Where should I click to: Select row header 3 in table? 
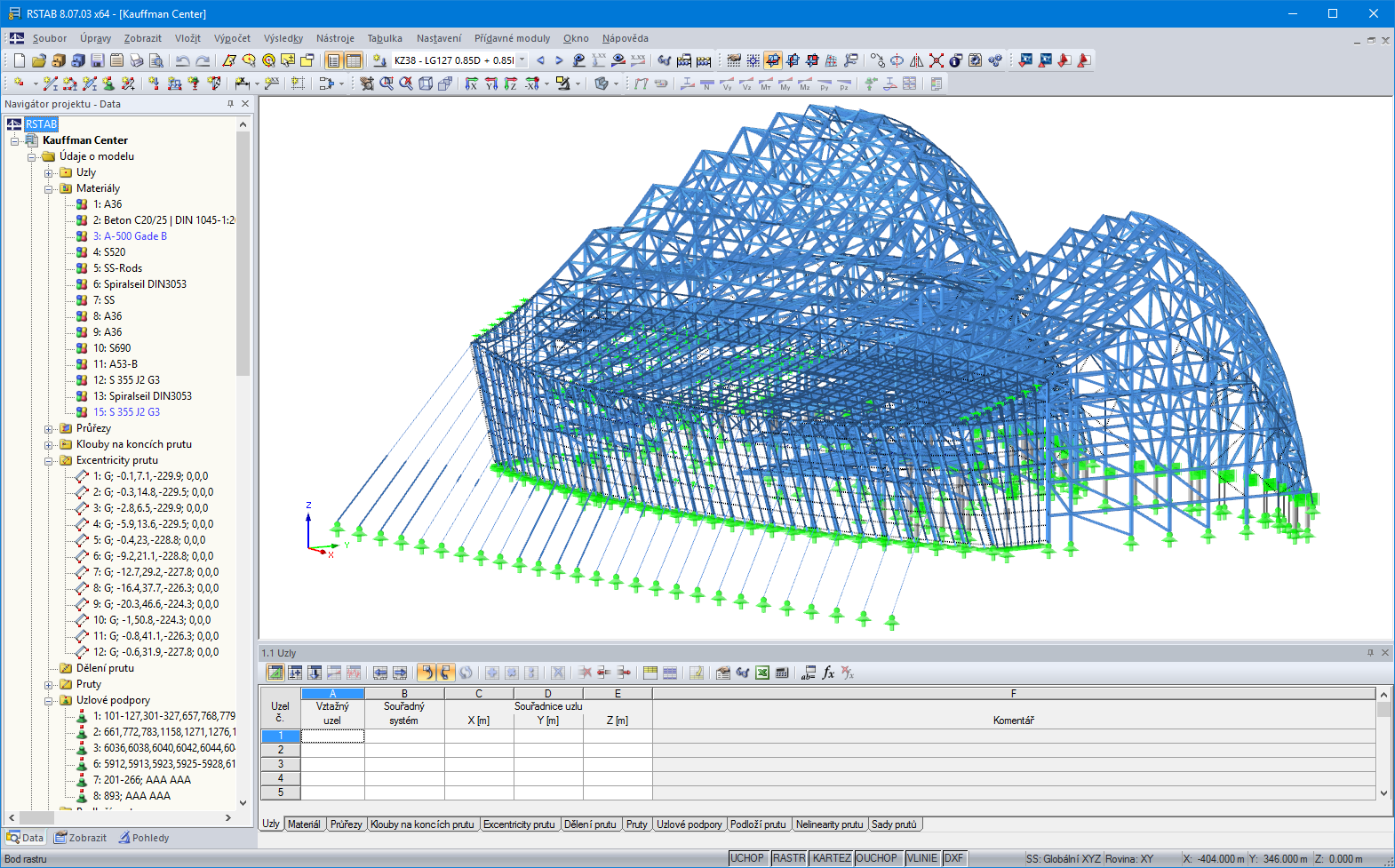[281, 764]
